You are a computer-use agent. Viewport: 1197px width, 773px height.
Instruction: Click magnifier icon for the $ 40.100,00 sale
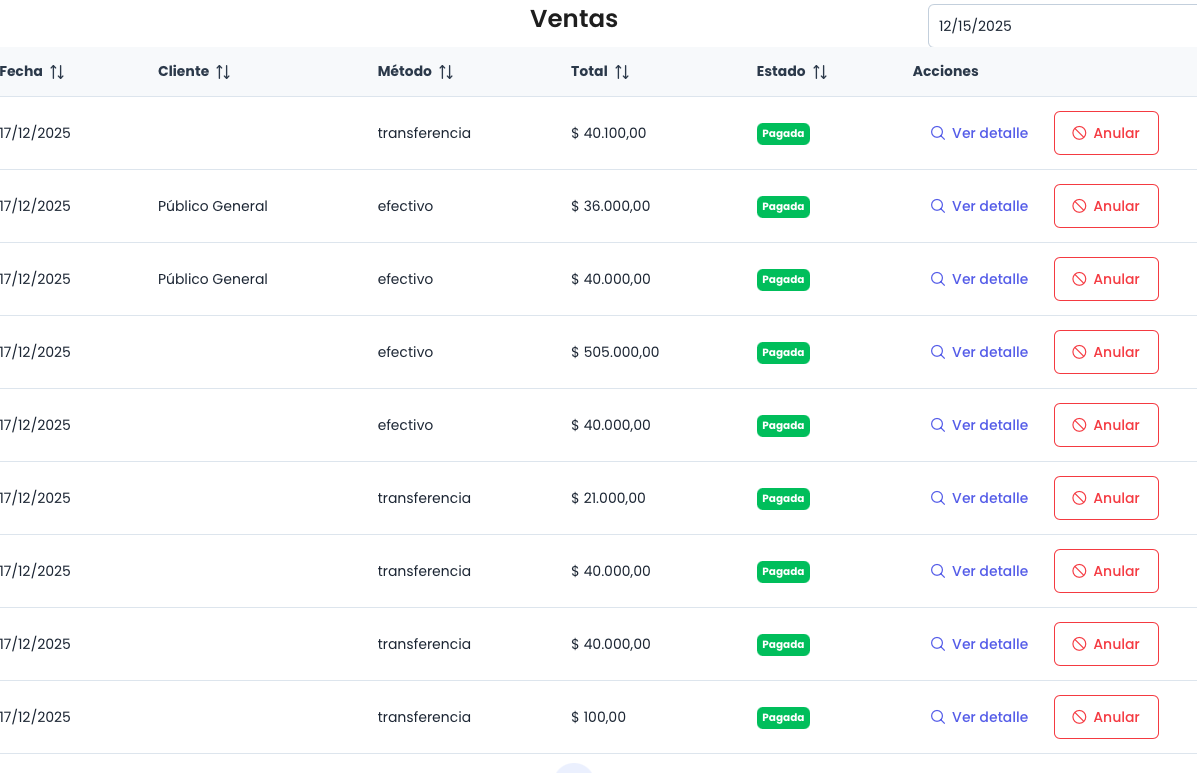(x=938, y=133)
